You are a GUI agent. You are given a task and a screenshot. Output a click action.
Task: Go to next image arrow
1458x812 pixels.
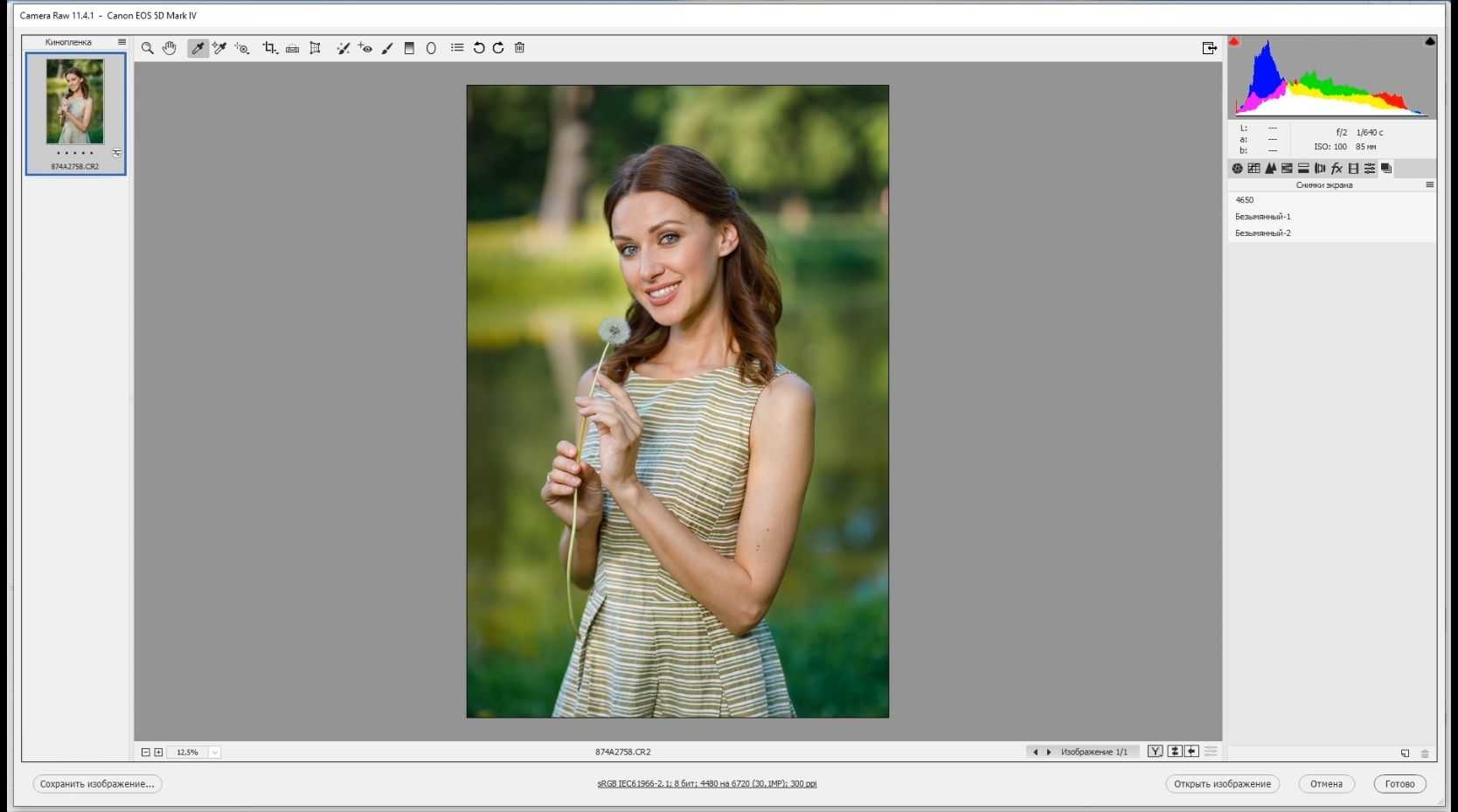[1049, 752]
